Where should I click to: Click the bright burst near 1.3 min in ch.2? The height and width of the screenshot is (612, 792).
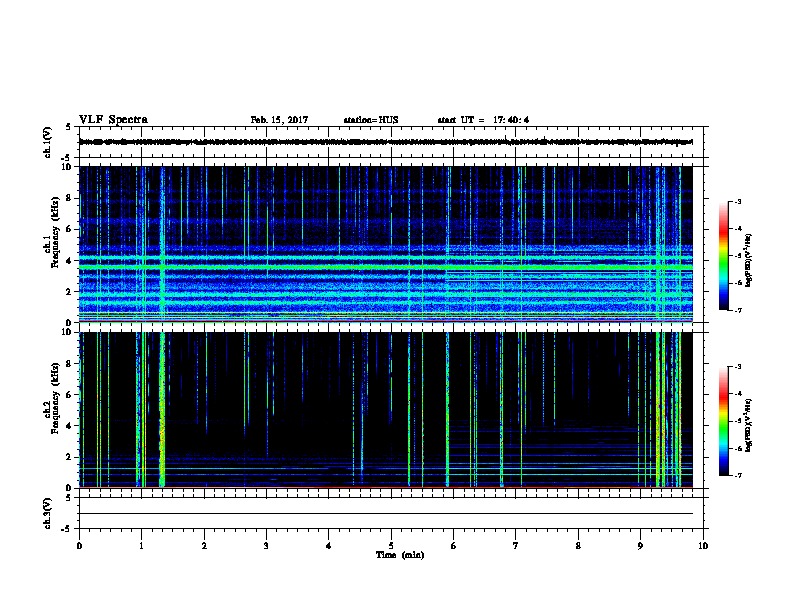[162, 410]
